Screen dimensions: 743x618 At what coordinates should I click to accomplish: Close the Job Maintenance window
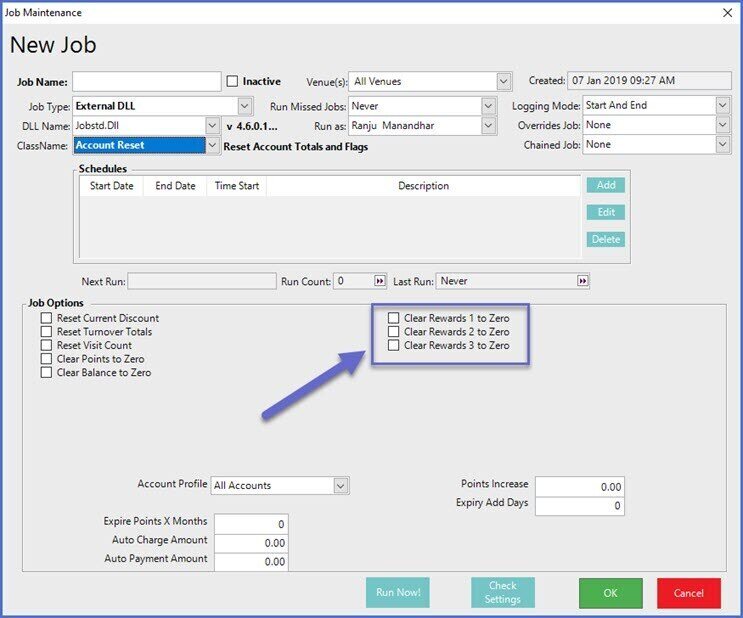[x=726, y=13]
